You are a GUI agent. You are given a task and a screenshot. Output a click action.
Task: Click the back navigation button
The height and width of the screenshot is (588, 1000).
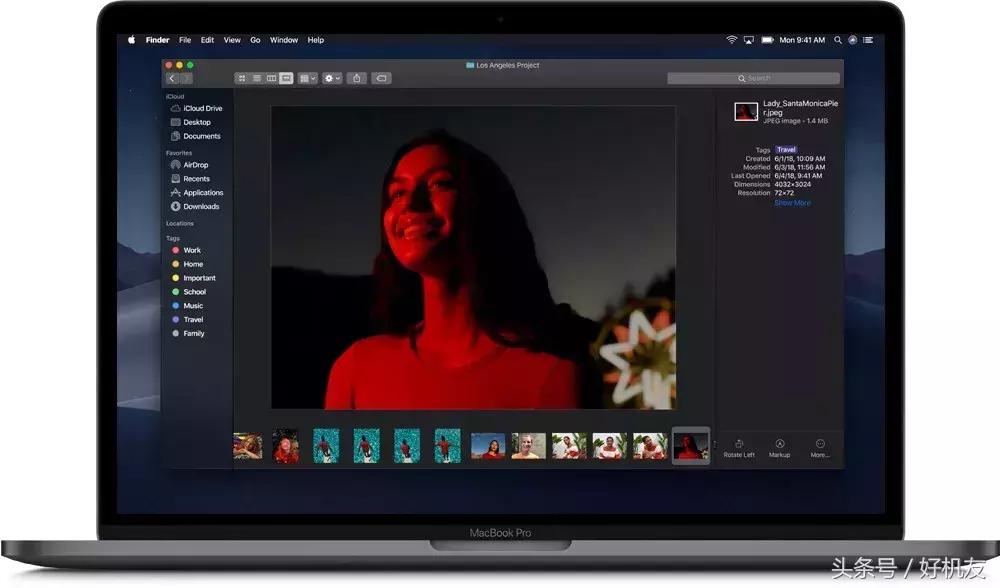173,78
